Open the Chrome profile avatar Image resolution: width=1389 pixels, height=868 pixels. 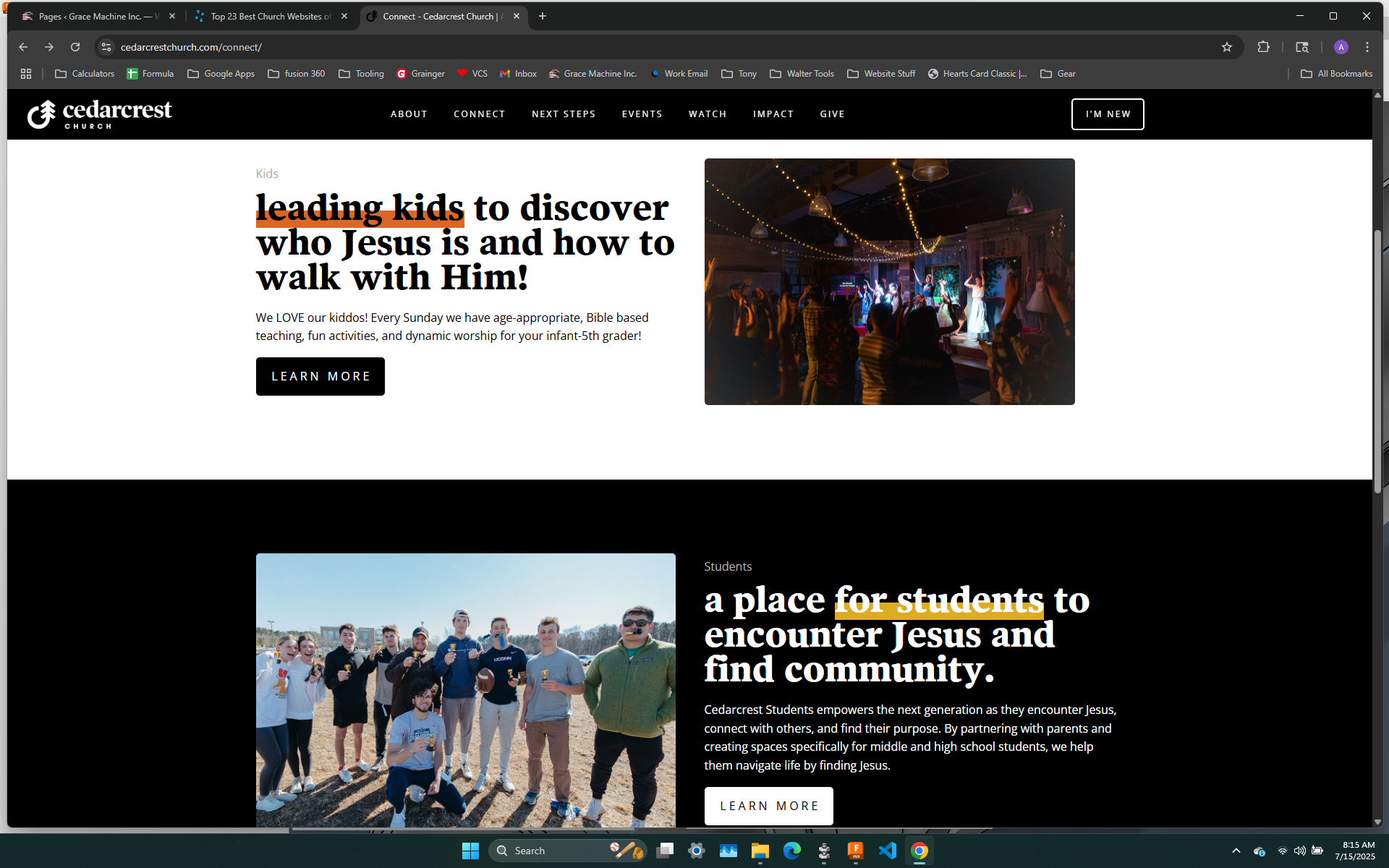coord(1341,47)
